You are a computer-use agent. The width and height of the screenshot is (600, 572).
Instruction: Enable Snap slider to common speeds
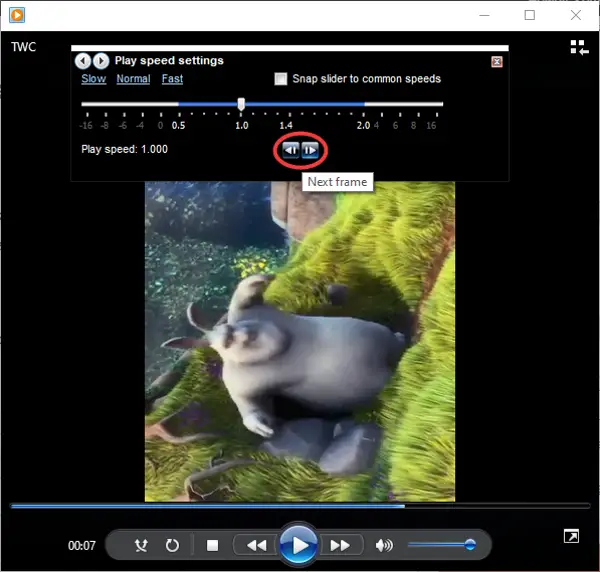281,79
